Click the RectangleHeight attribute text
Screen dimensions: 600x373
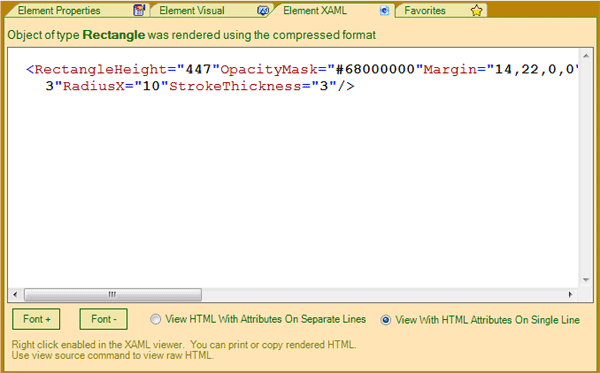point(101,69)
